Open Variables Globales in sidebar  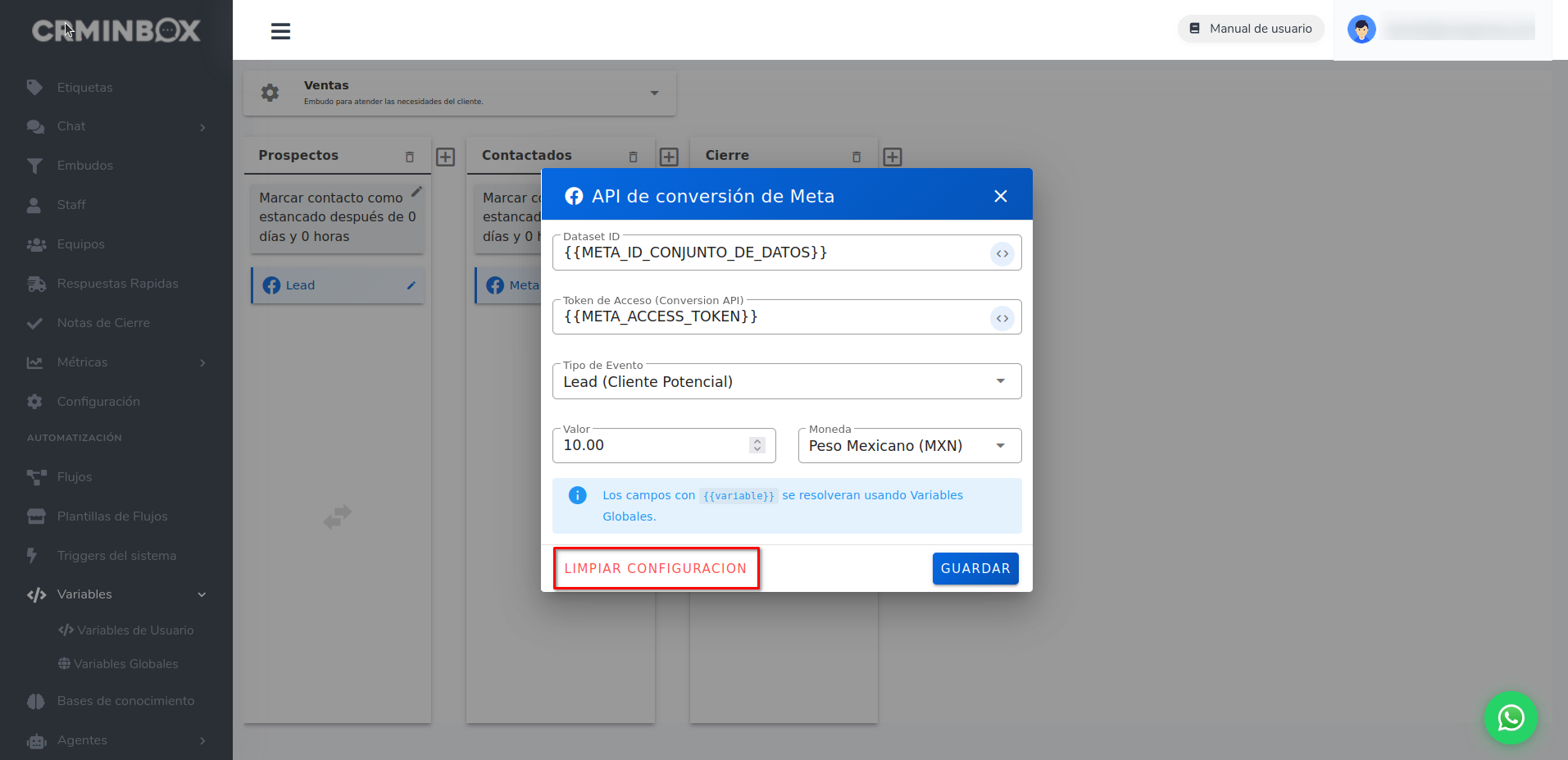click(x=125, y=664)
